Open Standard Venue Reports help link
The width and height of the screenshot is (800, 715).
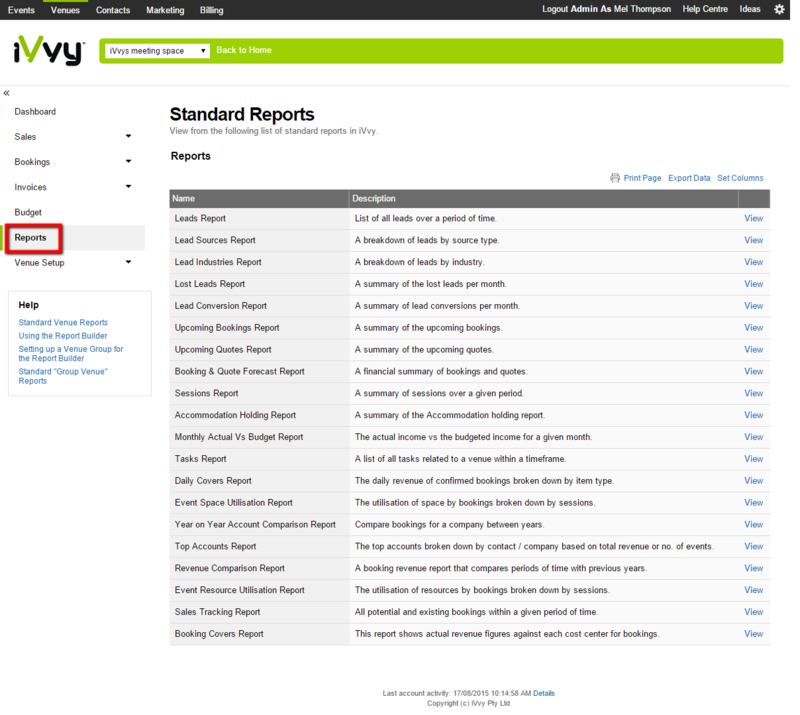point(63,323)
